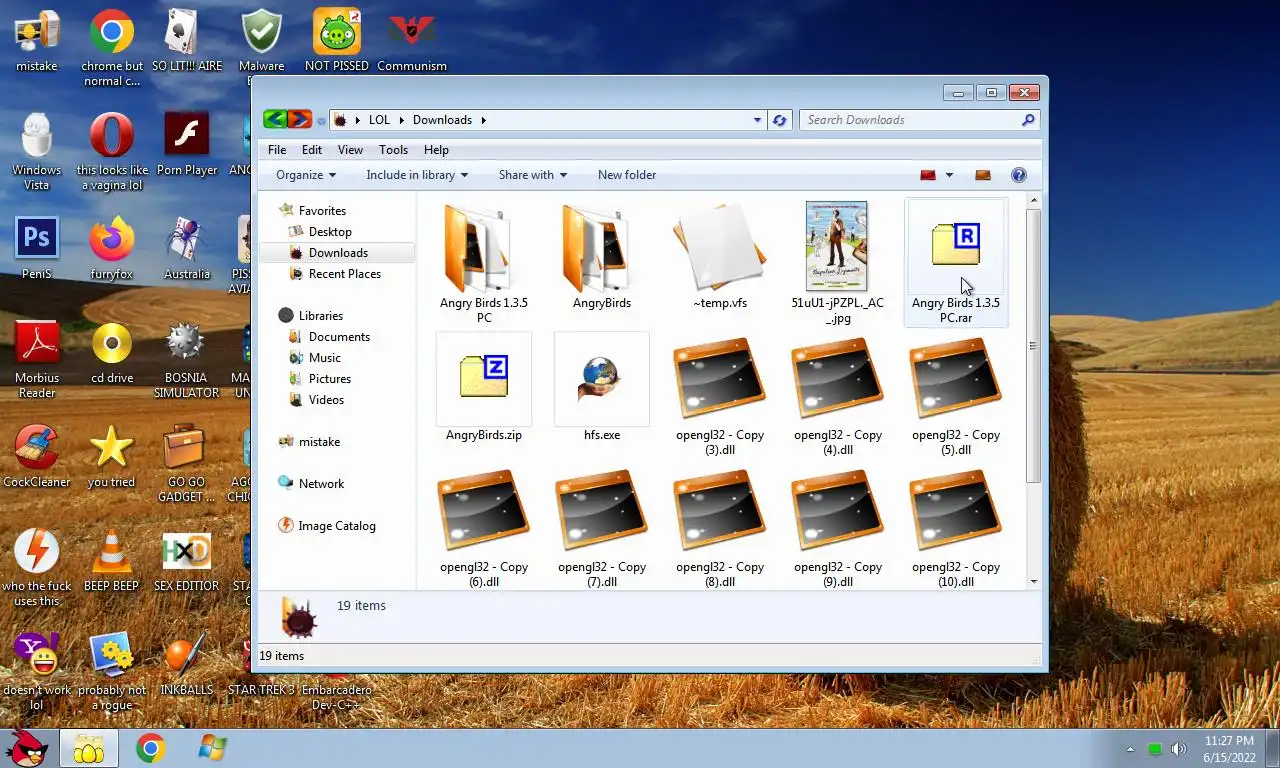Screen dimensions: 1280x768
Task: Expand chevron between LOL and Downloads
Action: point(402,120)
